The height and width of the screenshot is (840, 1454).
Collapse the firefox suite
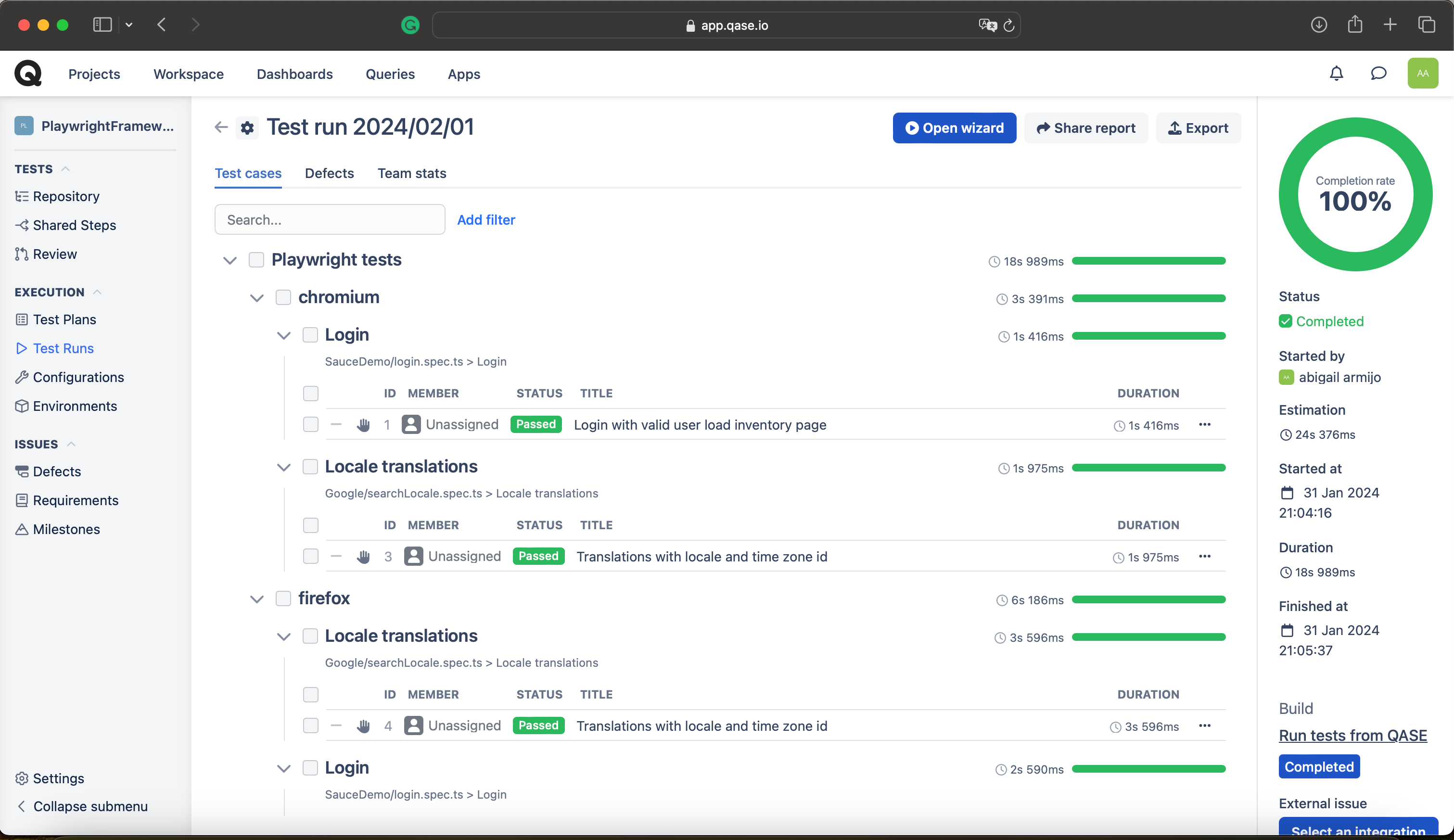(257, 599)
